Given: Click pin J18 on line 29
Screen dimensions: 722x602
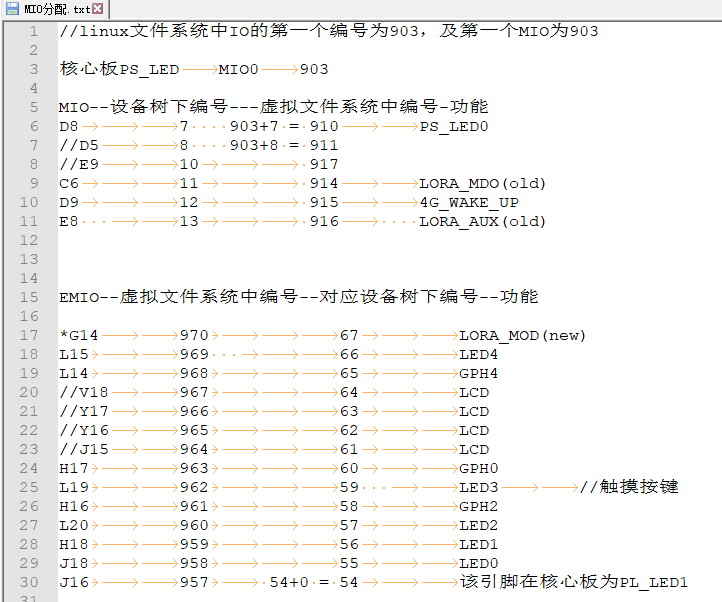Looking at the screenshot, I should click(x=74, y=563).
